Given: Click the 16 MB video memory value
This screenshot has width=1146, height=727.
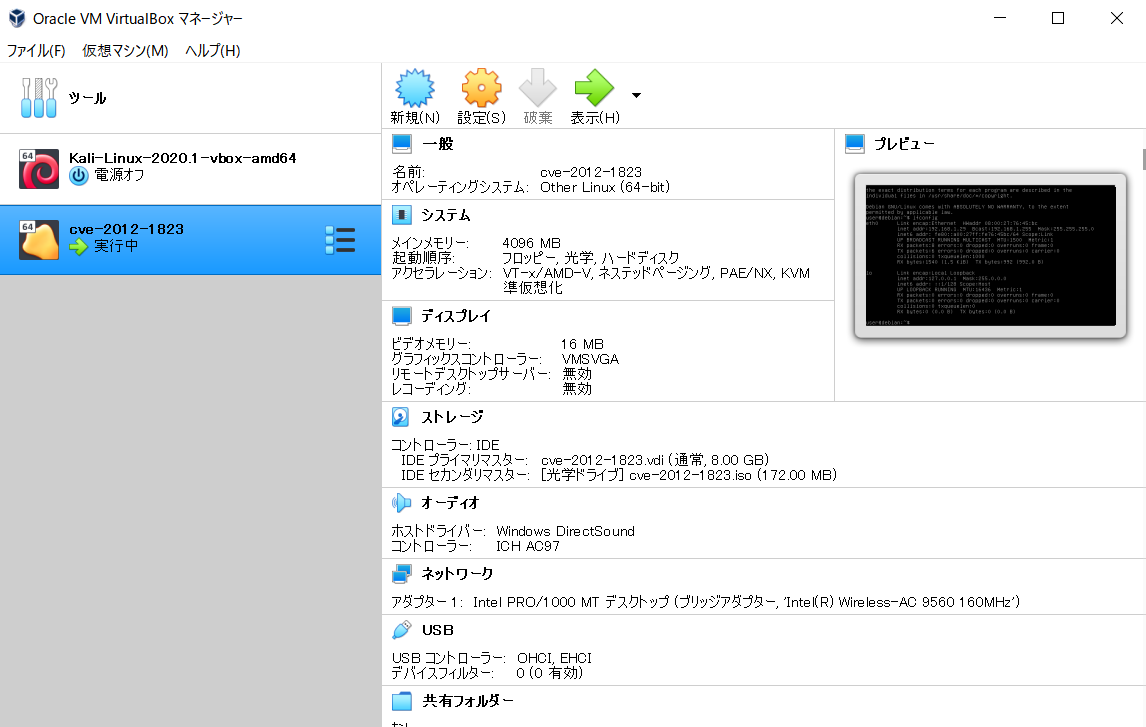Looking at the screenshot, I should click(582, 343).
